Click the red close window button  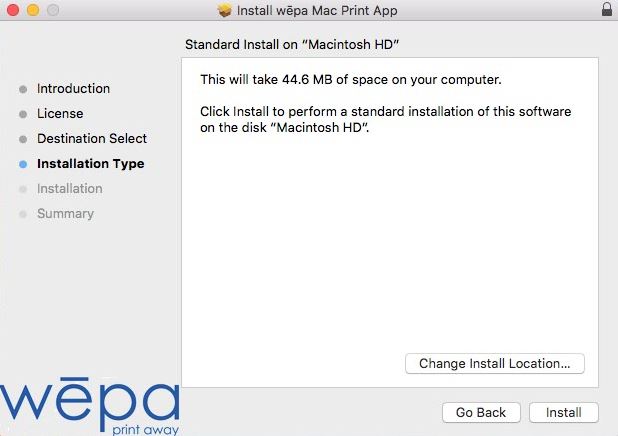click(x=13, y=10)
